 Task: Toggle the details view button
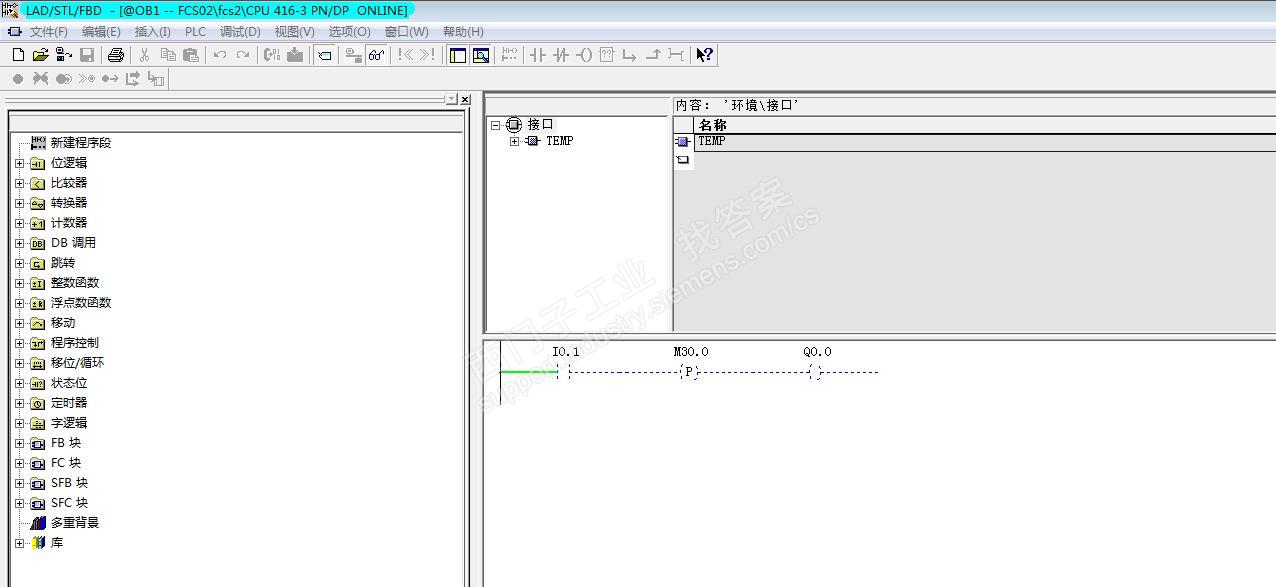tap(481, 55)
